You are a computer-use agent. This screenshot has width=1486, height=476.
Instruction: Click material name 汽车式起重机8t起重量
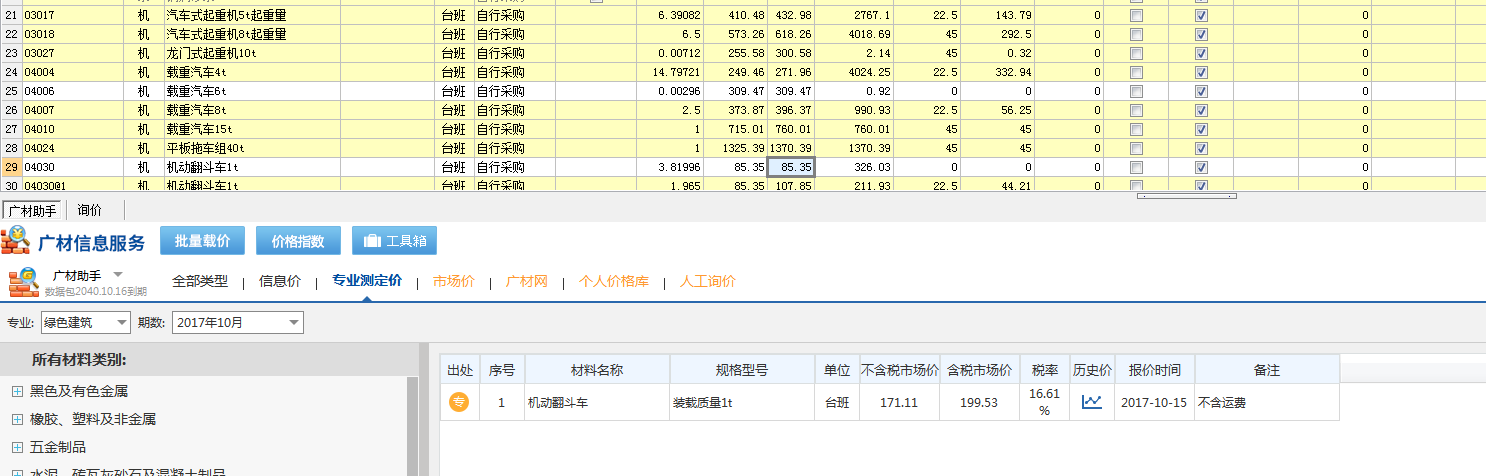[x=226, y=34]
